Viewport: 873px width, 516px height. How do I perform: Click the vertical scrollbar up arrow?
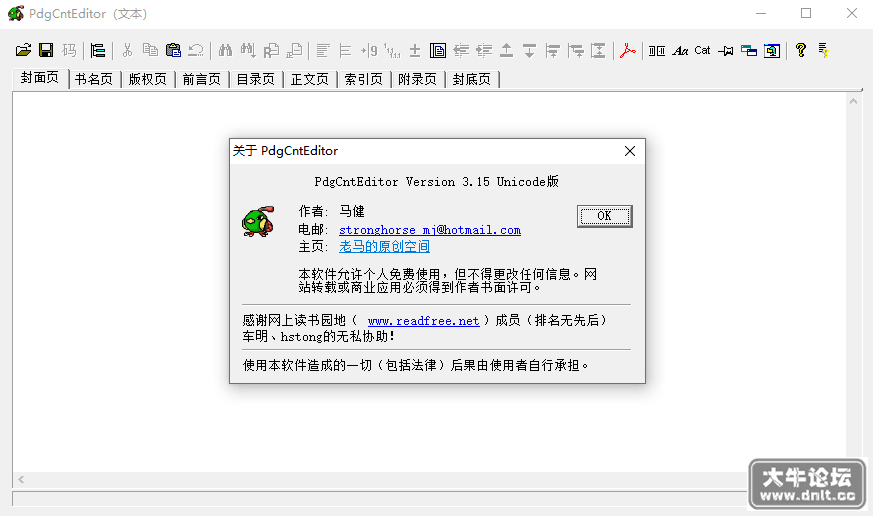coord(853,101)
